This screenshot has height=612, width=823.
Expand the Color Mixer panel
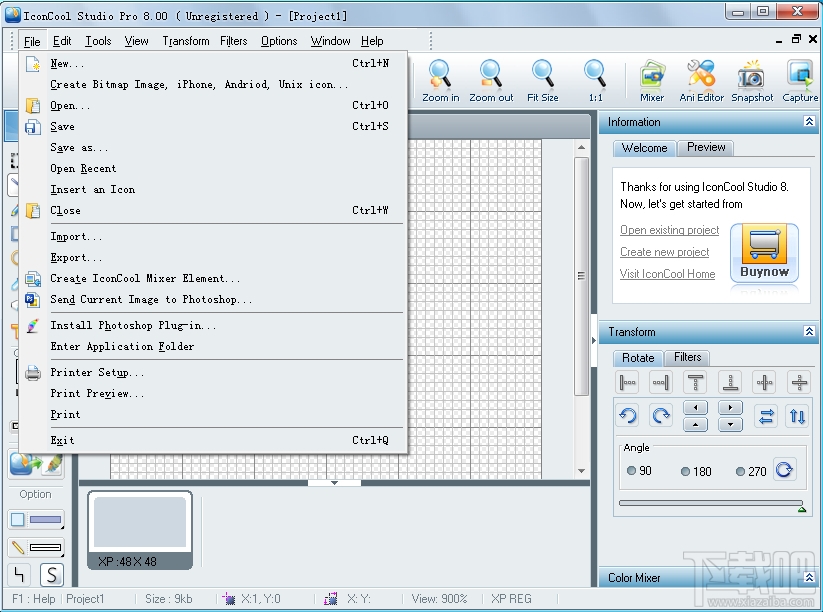coord(807,577)
